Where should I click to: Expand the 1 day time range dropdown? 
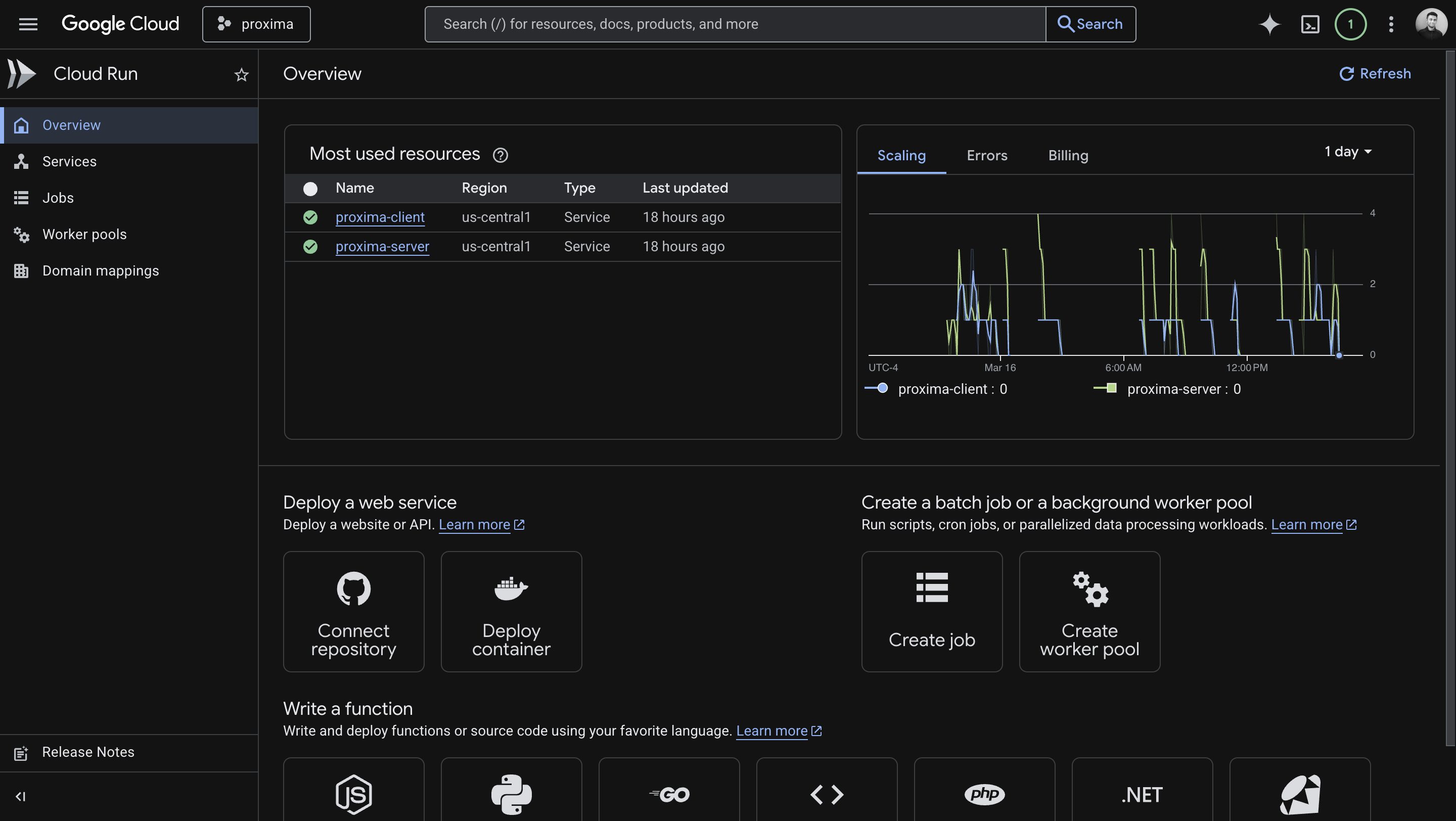(1348, 152)
